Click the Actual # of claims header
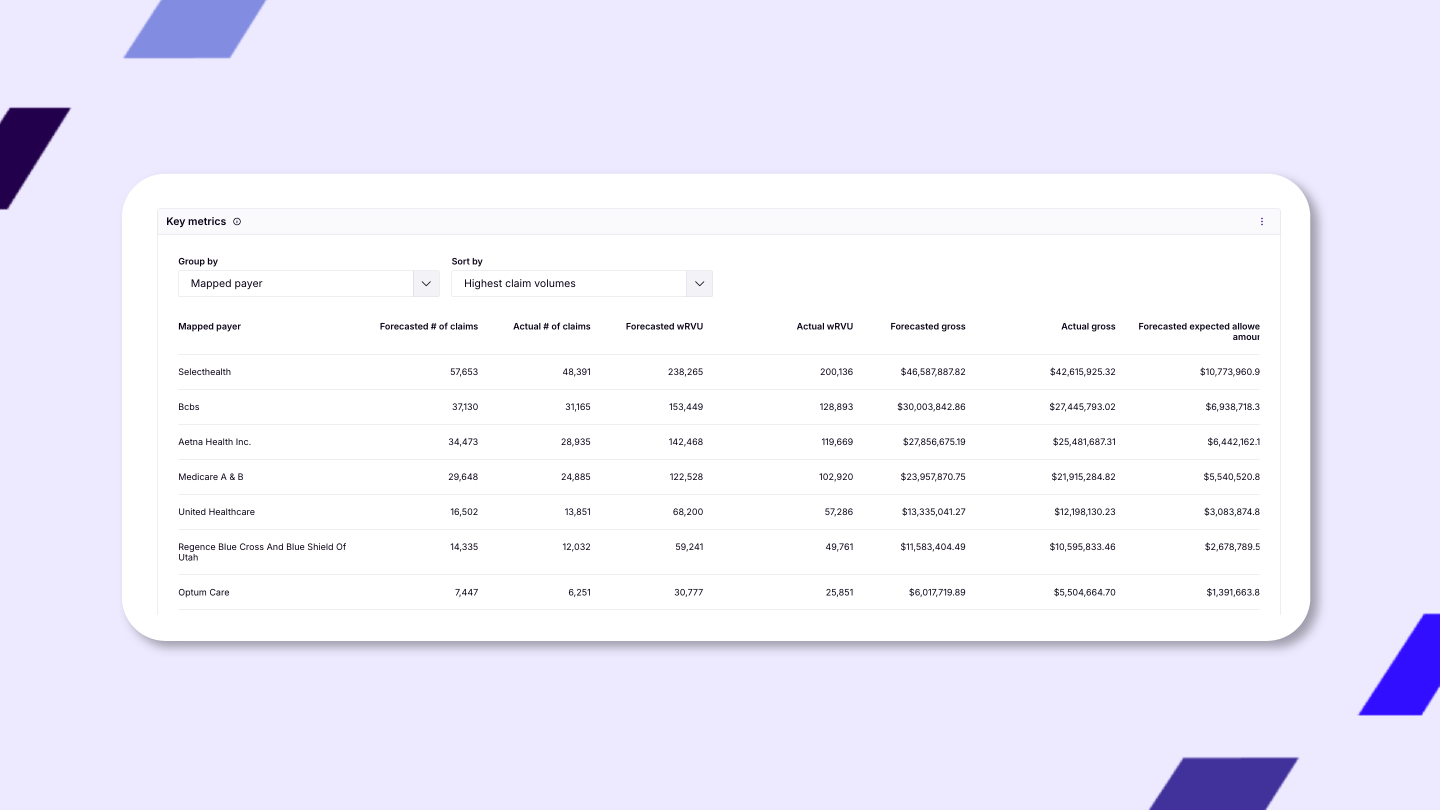Image resolution: width=1440 pixels, height=810 pixels. click(551, 327)
